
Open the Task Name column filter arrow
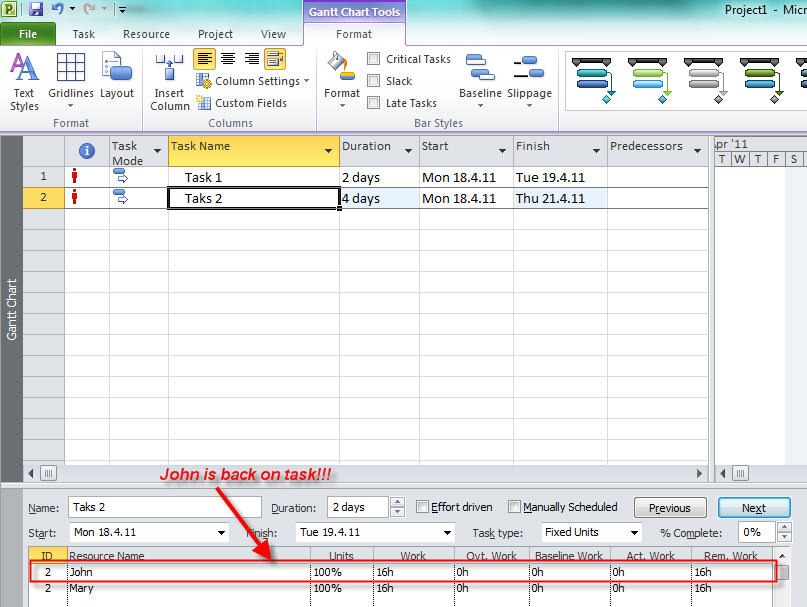point(329,151)
